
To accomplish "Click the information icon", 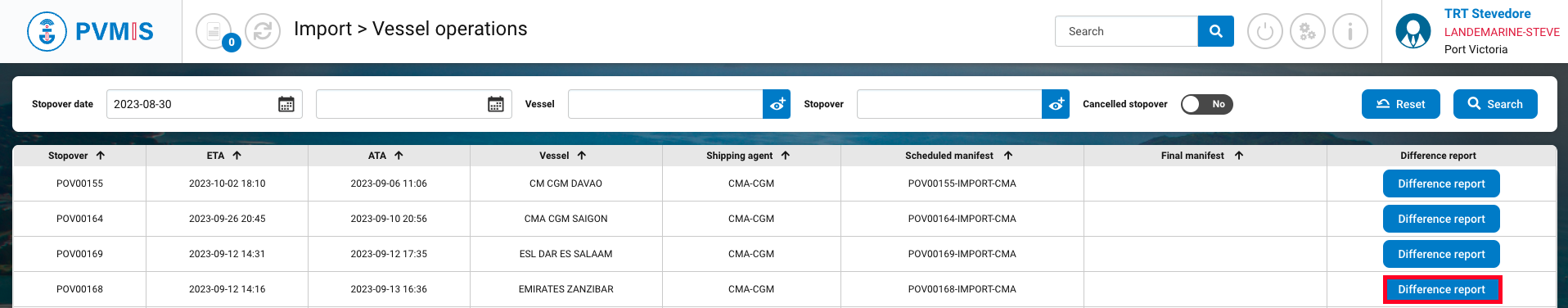I will (1349, 32).
